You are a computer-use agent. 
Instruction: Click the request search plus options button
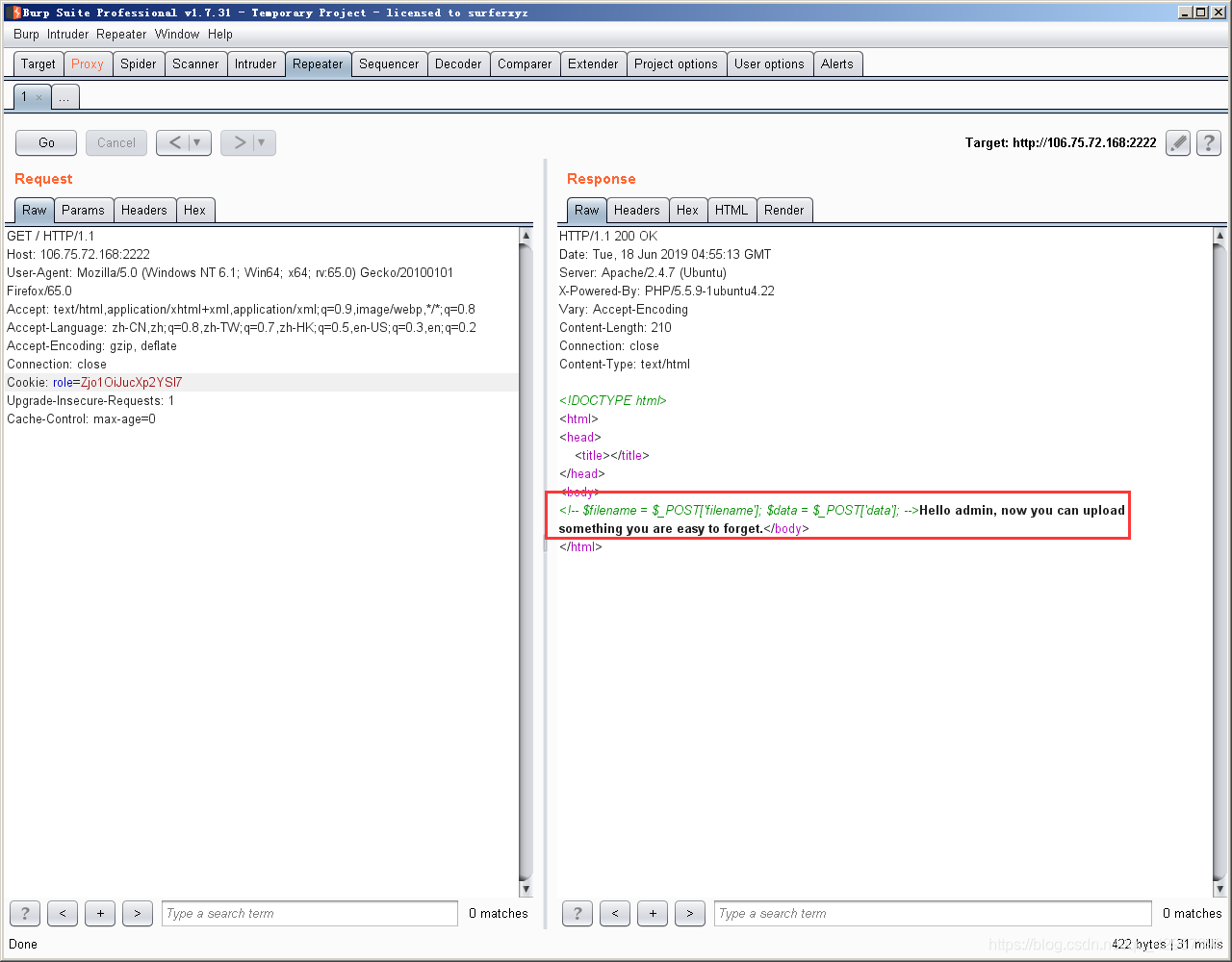[100, 913]
